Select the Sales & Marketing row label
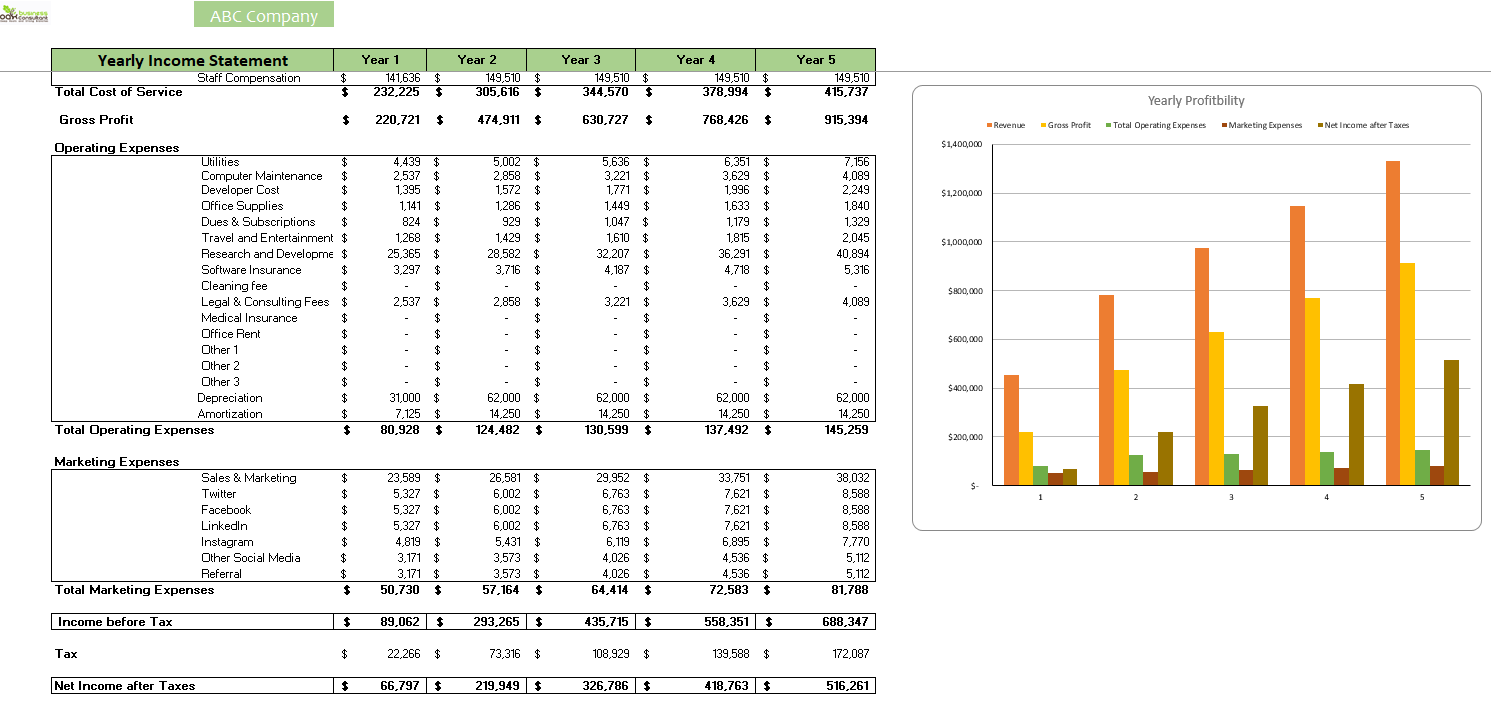This screenshot has width=1491, height=703. coord(251,477)
